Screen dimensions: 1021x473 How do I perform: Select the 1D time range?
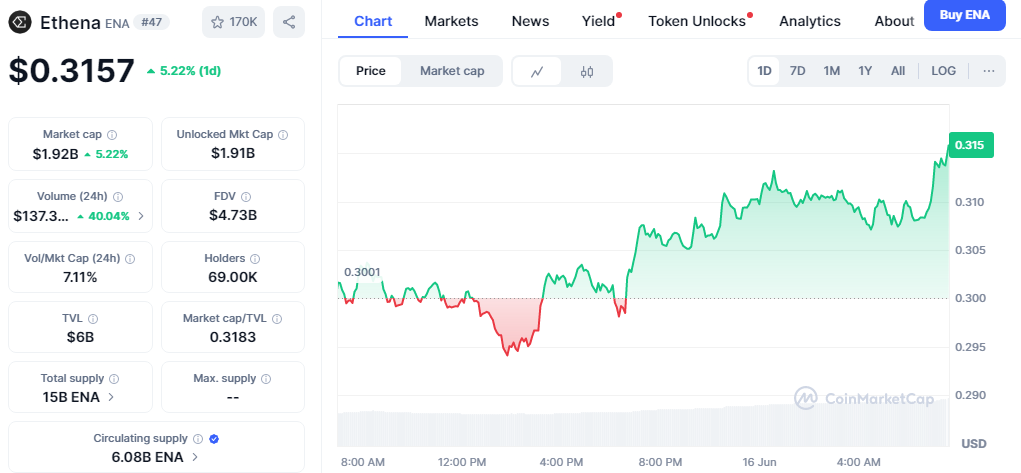[x=764, y=71]
